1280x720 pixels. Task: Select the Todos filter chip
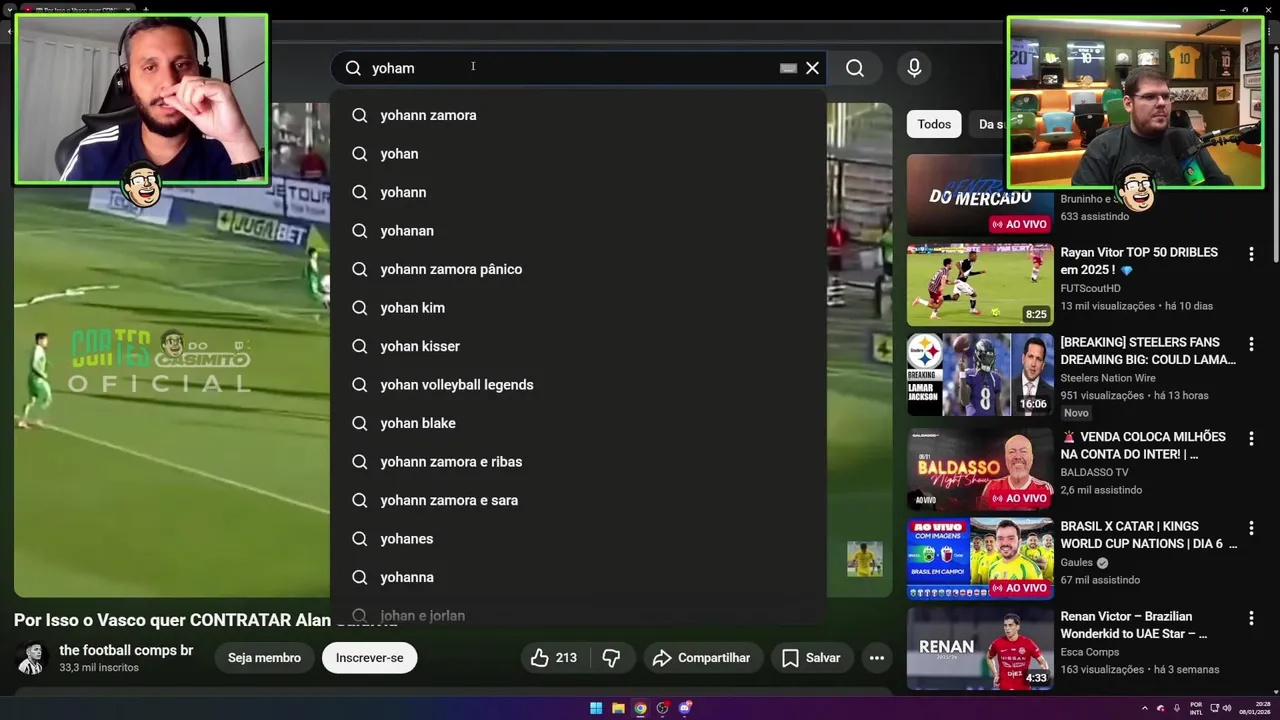[x=934, y=124]
